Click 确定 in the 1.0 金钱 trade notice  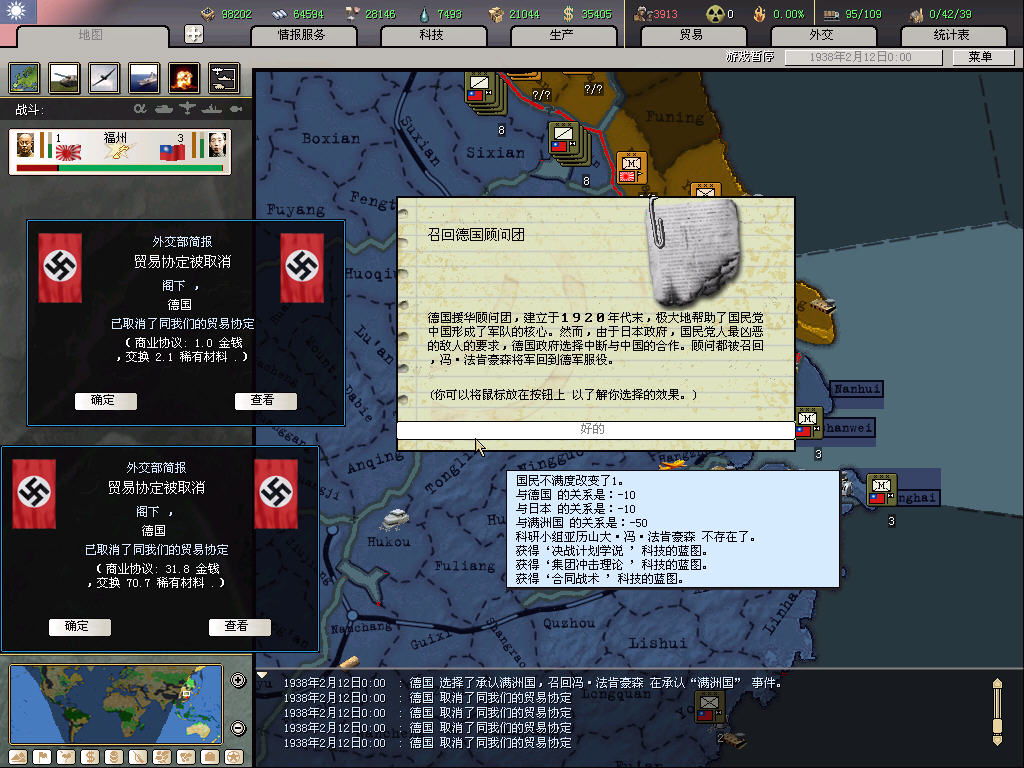[105, 400]
